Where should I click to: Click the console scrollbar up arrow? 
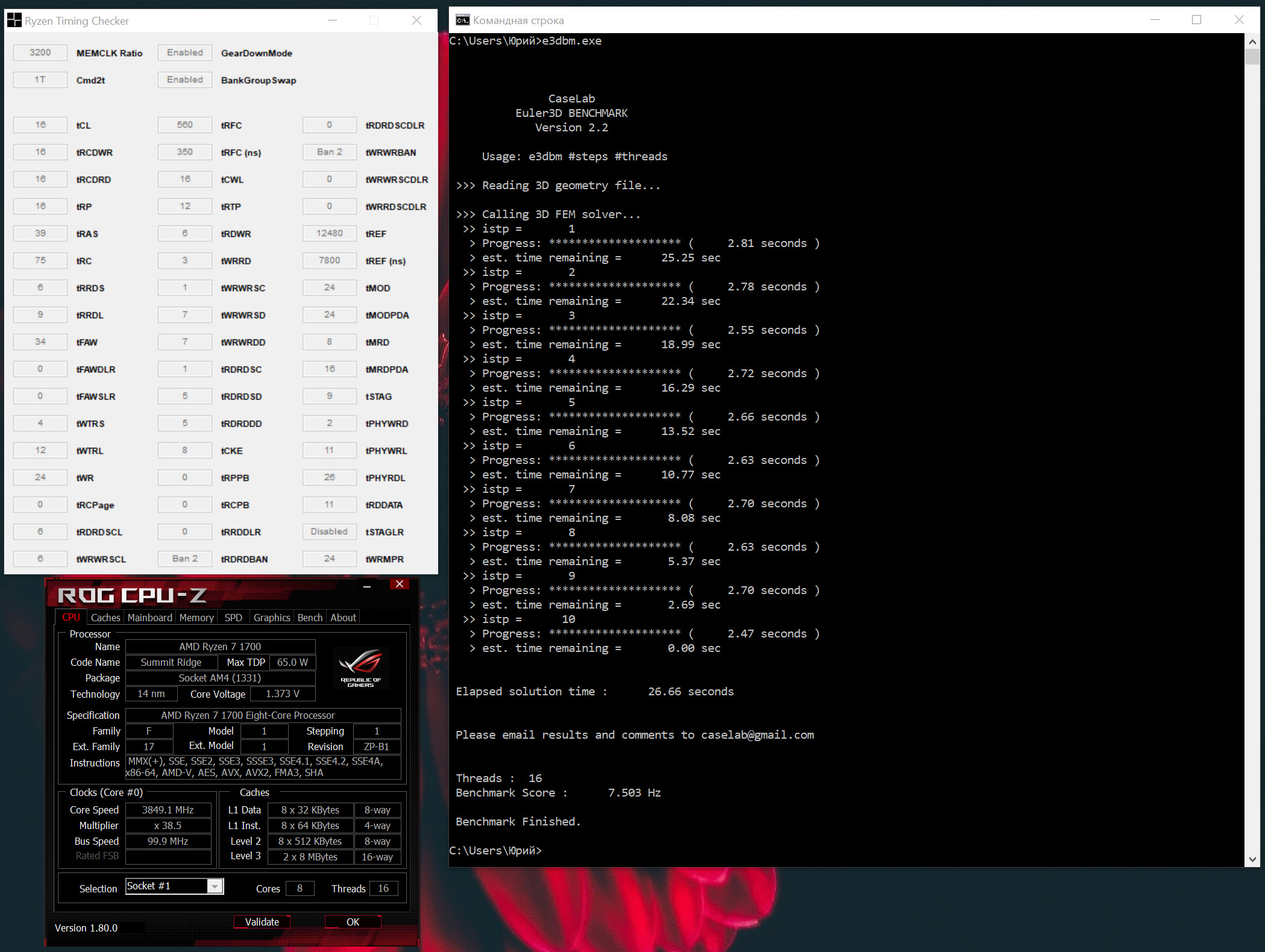(x=1252, y=42)
